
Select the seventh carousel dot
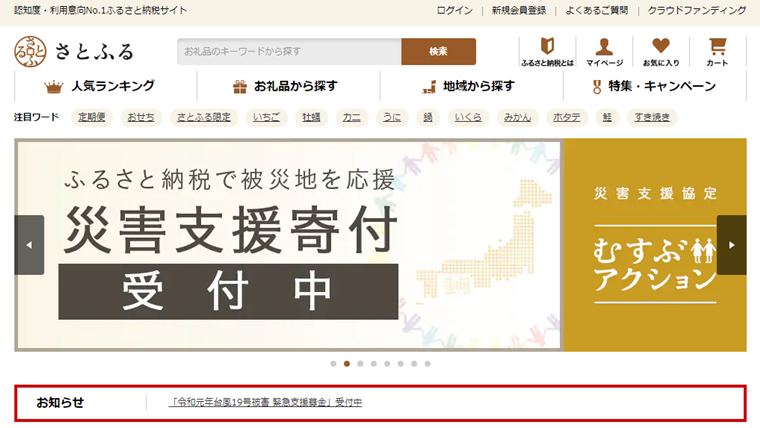[414, 364]
